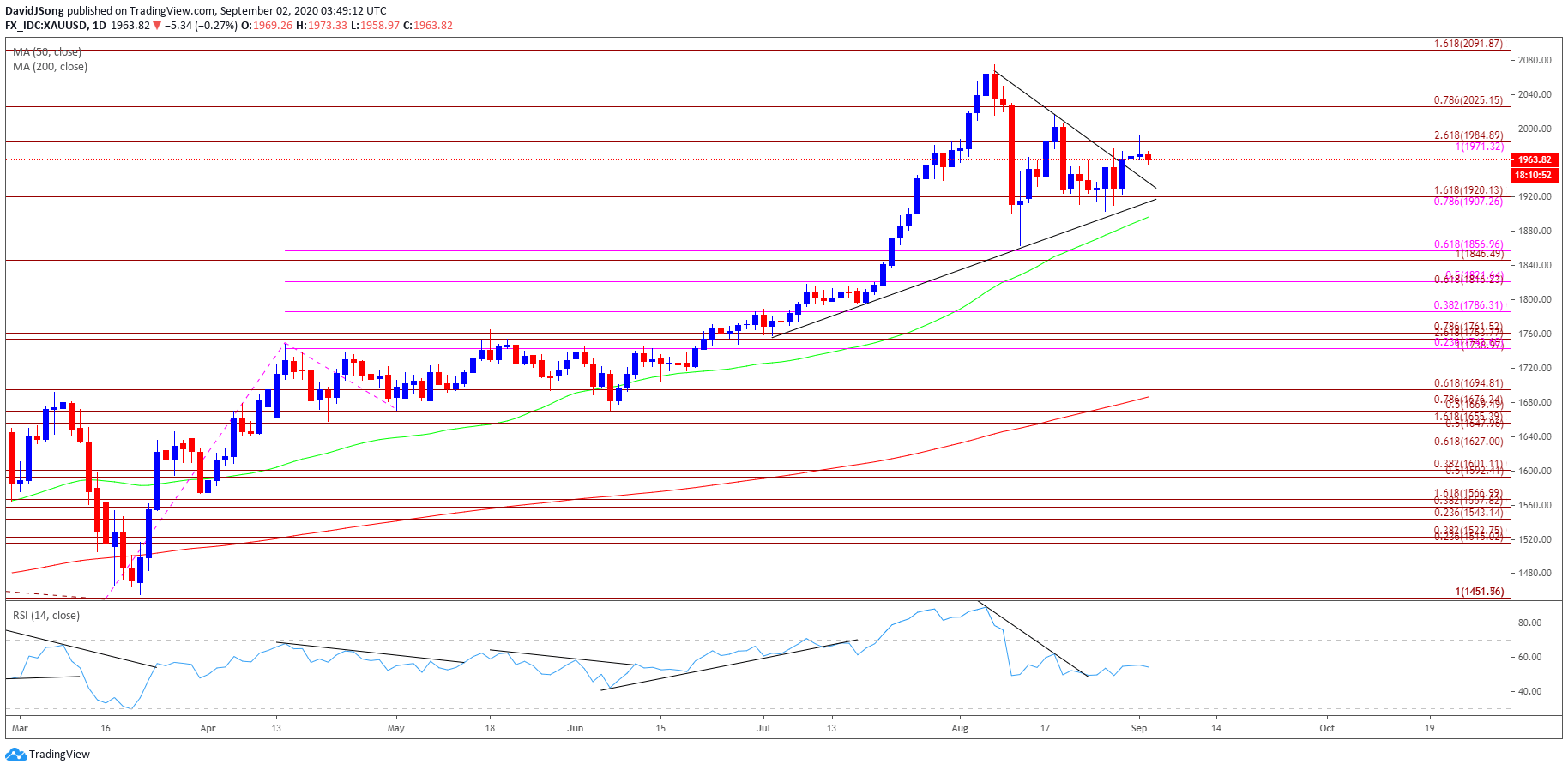Image resolution: width=1568 pixels, height=770 pixels.
Task: Click the 17 date label on the time axis
Action: click(x=1045, y=729)
